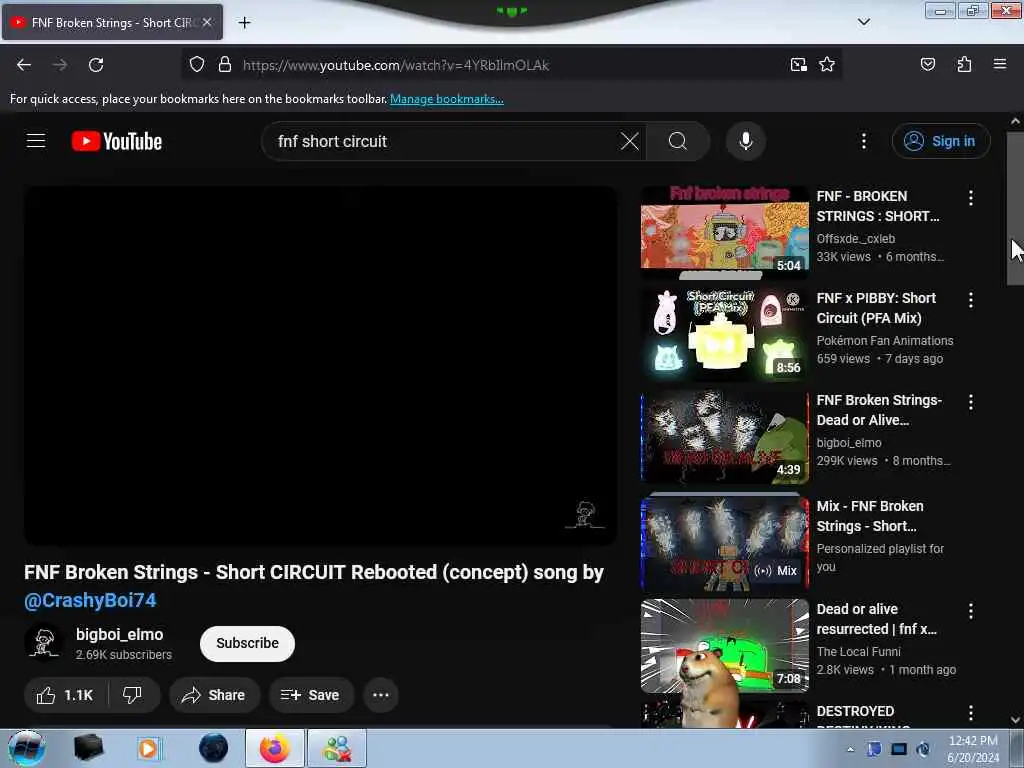
Task: Open FNF x PIBBY Short Circuit thumbnail
Action: [x=725, y=335]
